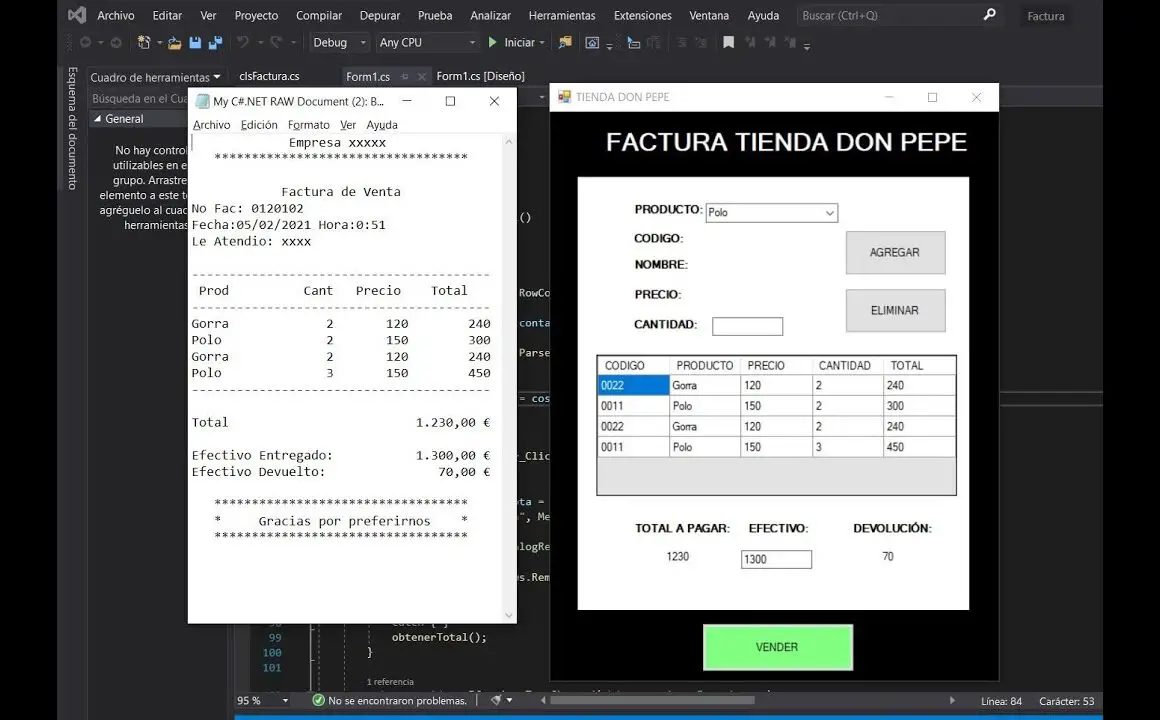This screenshot has height=720, width=1160.
Task: Open the PRODUCTO combo box showing Polo
Action: (772, 212)
